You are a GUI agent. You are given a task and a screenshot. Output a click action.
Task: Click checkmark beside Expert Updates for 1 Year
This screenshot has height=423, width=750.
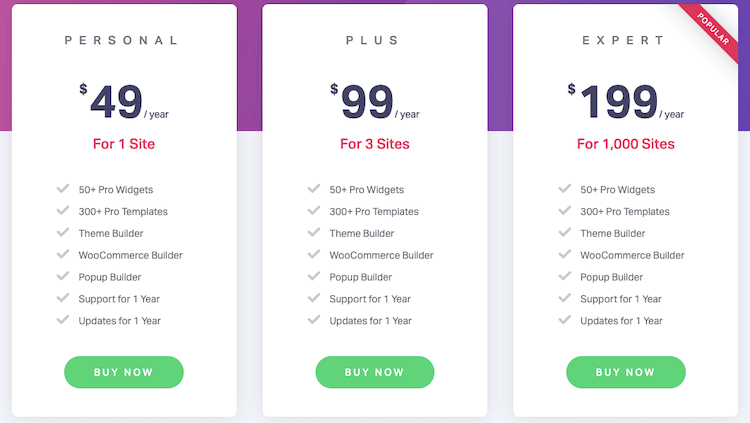point(565,320)
